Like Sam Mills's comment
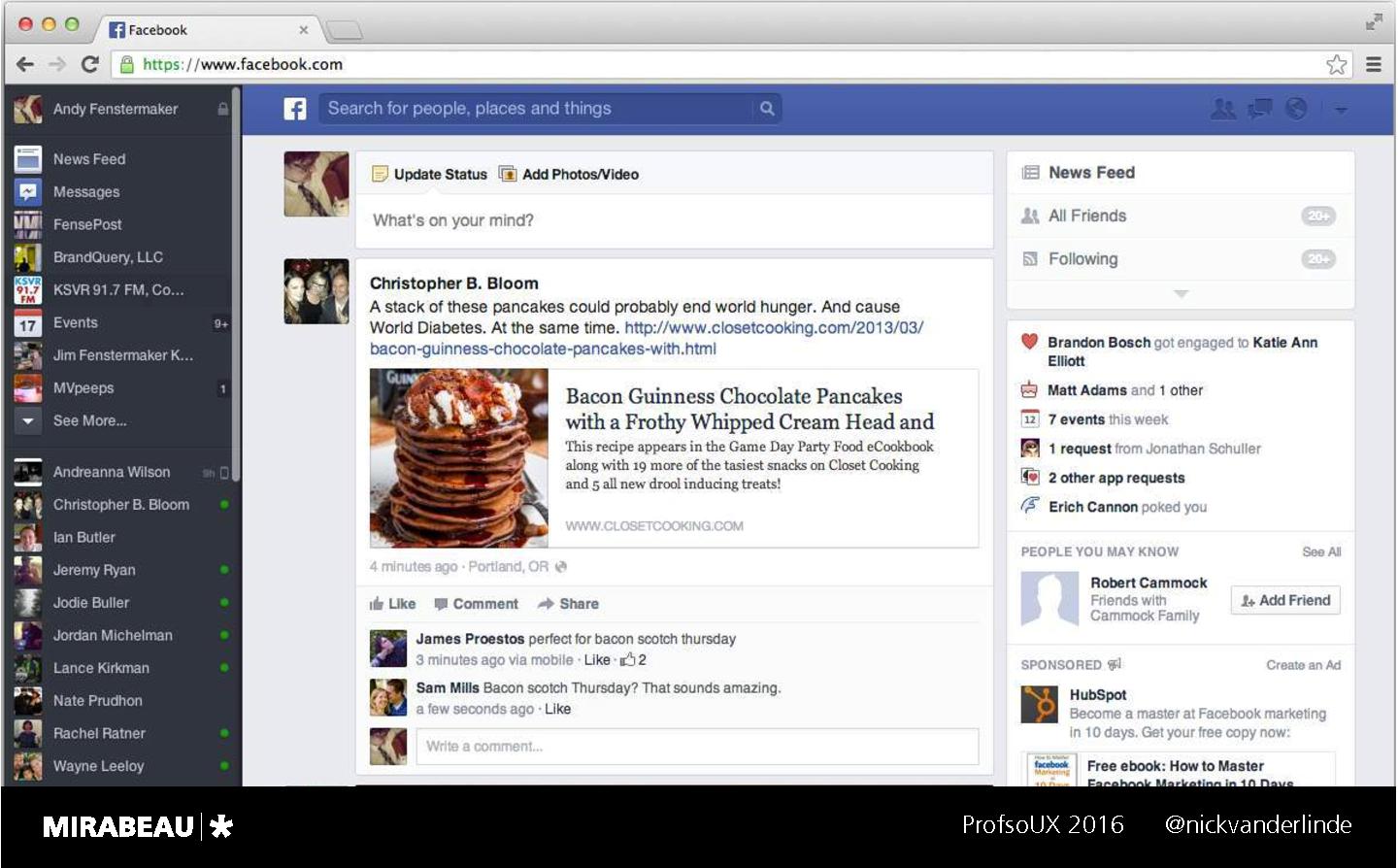 pyautogui.click(x=558, y=709)
